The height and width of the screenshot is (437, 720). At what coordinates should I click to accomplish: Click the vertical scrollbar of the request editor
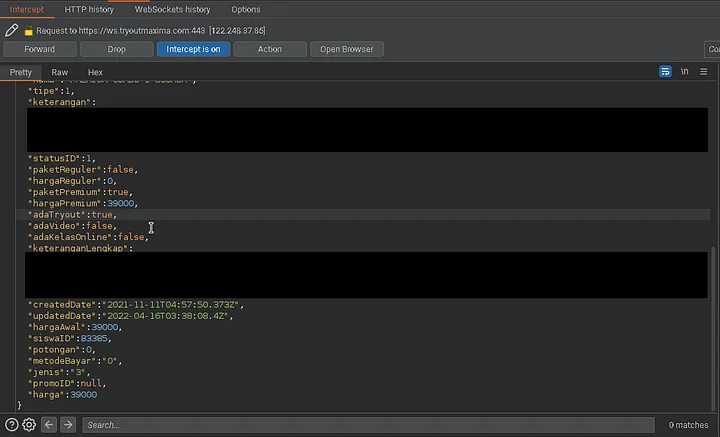(x=714, y=328)
